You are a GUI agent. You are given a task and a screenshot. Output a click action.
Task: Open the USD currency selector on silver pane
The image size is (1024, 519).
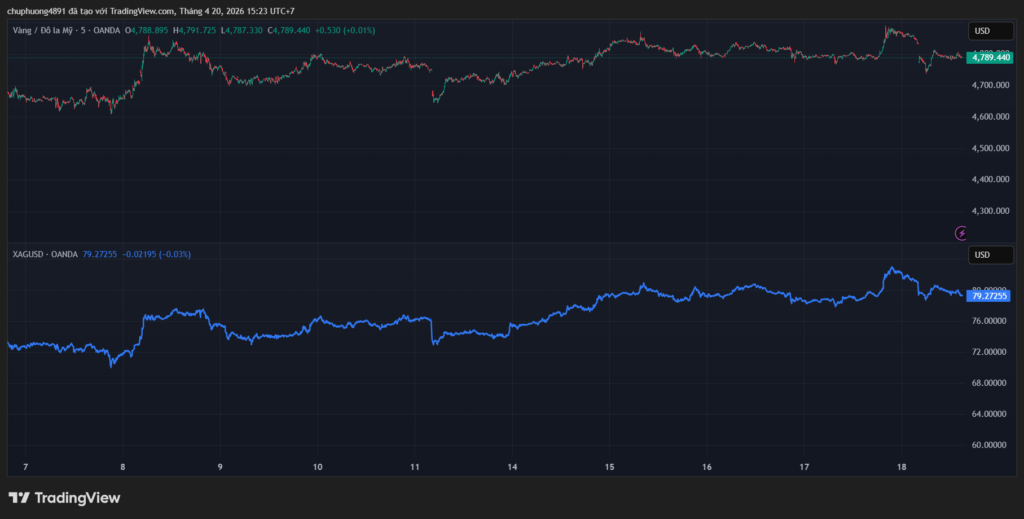tap(982, 255)
